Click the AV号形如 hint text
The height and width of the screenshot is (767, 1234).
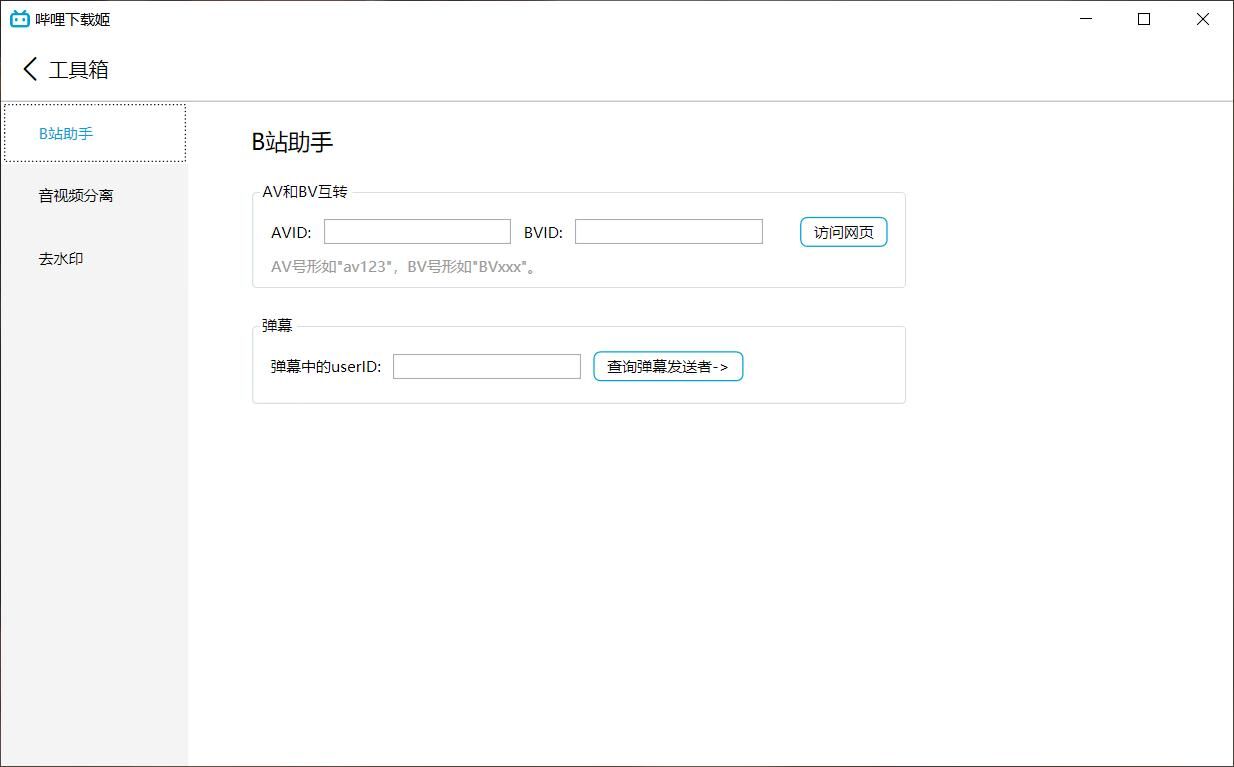[405, 267]
